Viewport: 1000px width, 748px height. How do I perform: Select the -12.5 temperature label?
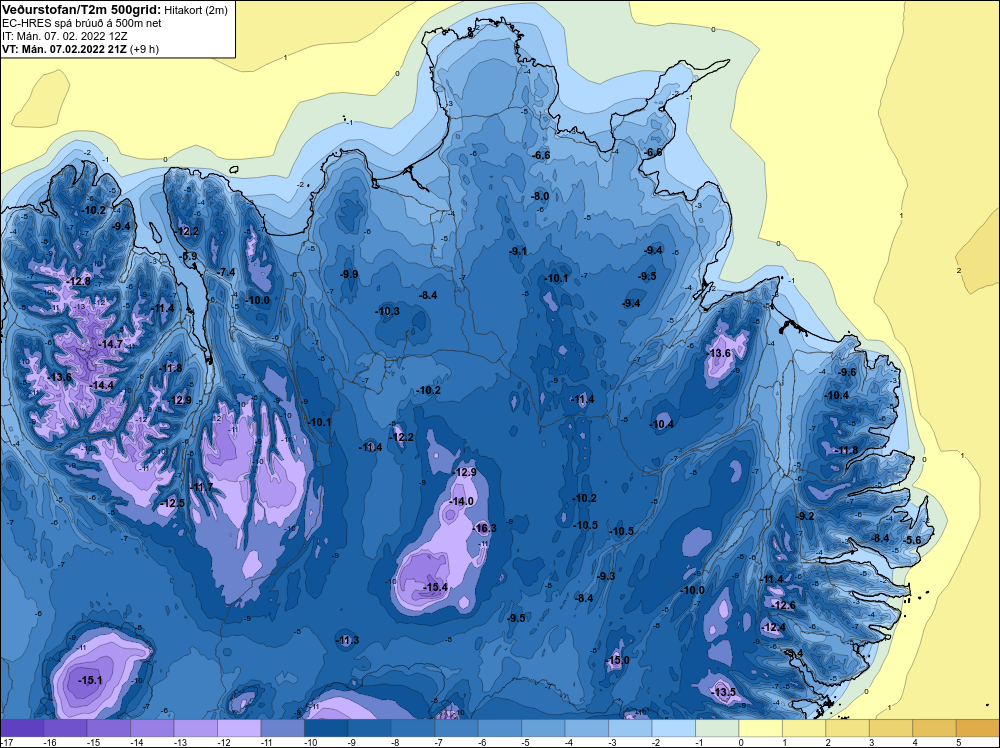click(173, 503)
